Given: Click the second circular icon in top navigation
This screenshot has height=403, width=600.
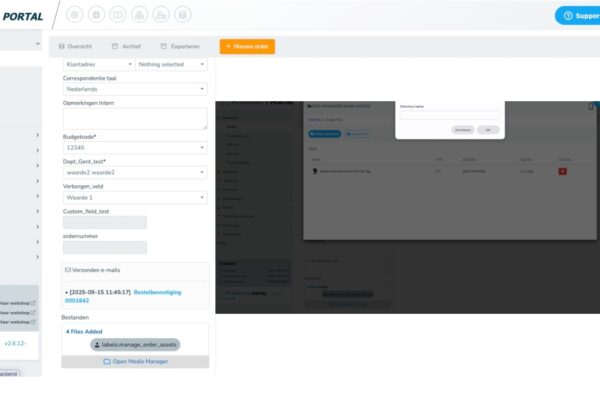Looking at the screenshot, I should pyautogui.click(x=97, y=15).
